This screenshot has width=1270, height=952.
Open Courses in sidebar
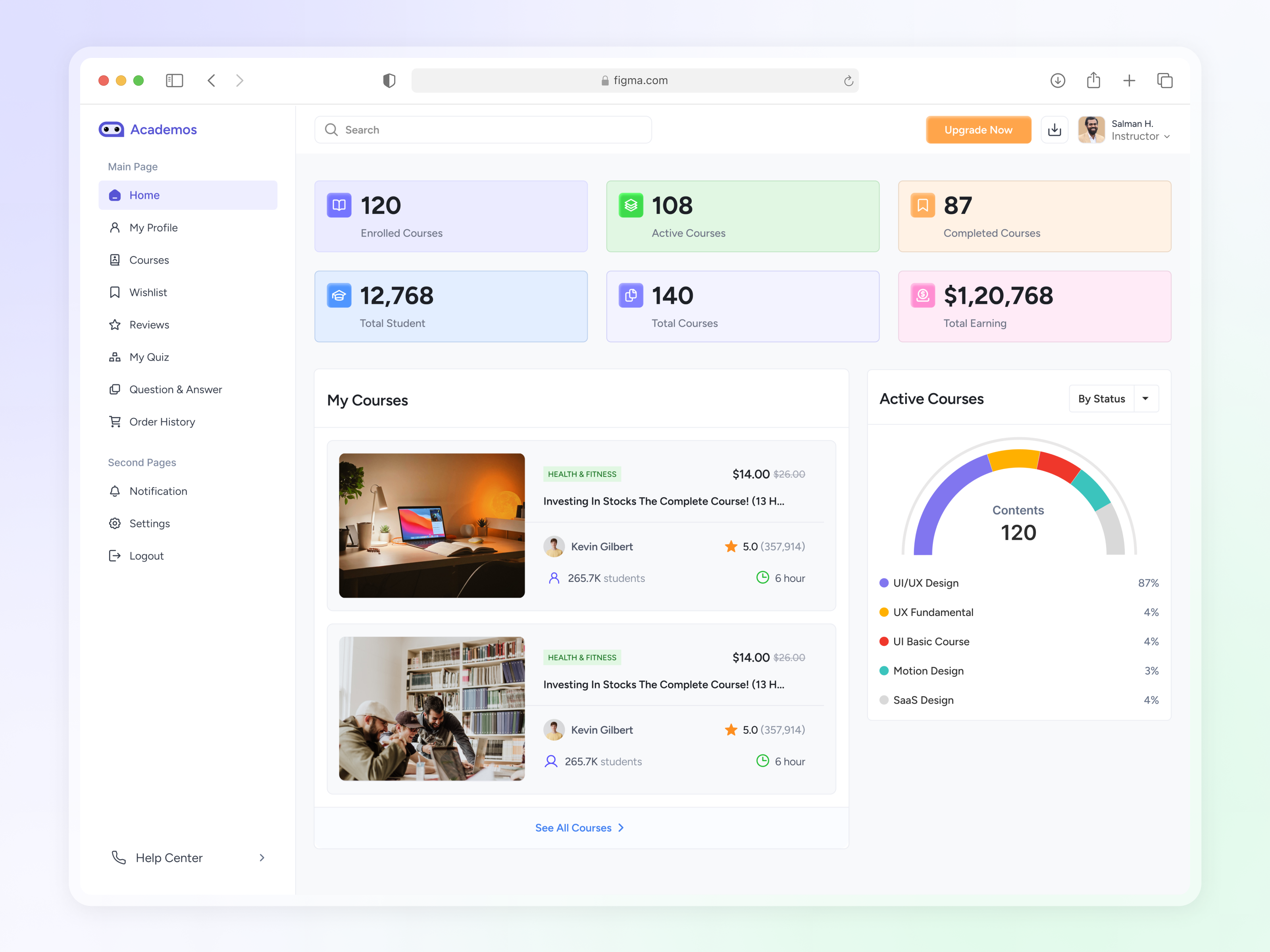188,260
